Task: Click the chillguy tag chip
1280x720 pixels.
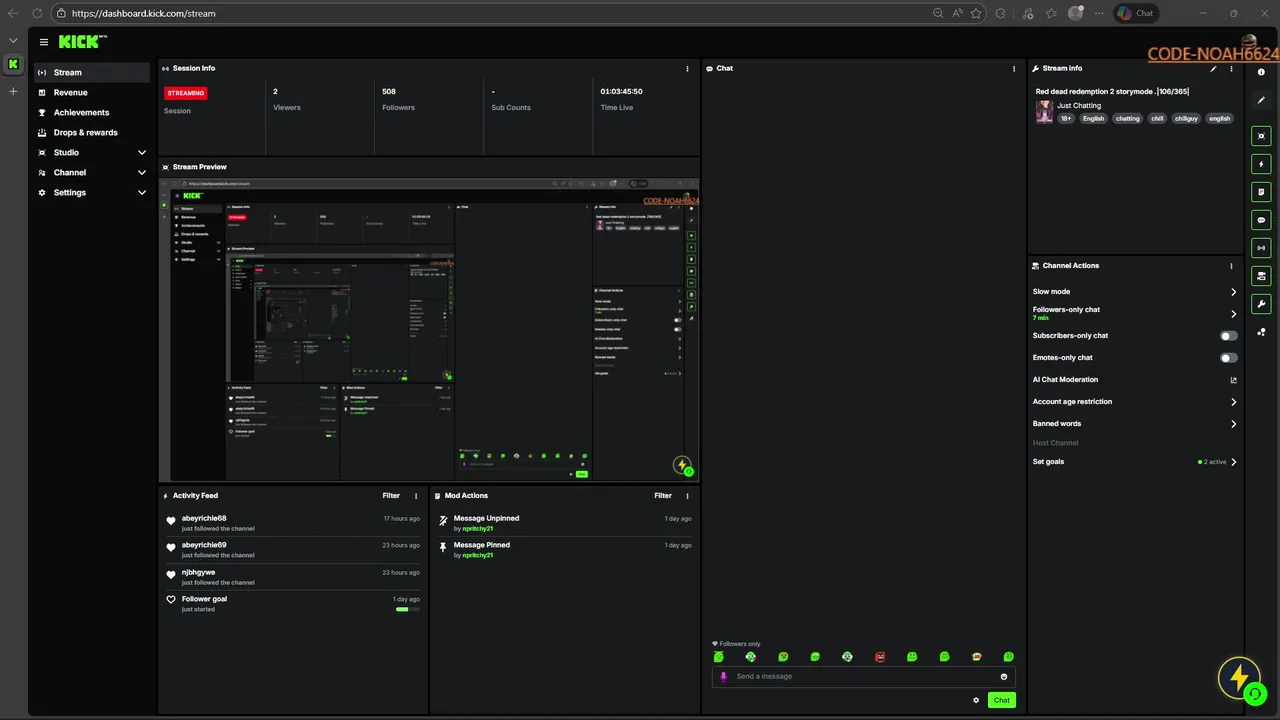Action: click(1186, 119)
